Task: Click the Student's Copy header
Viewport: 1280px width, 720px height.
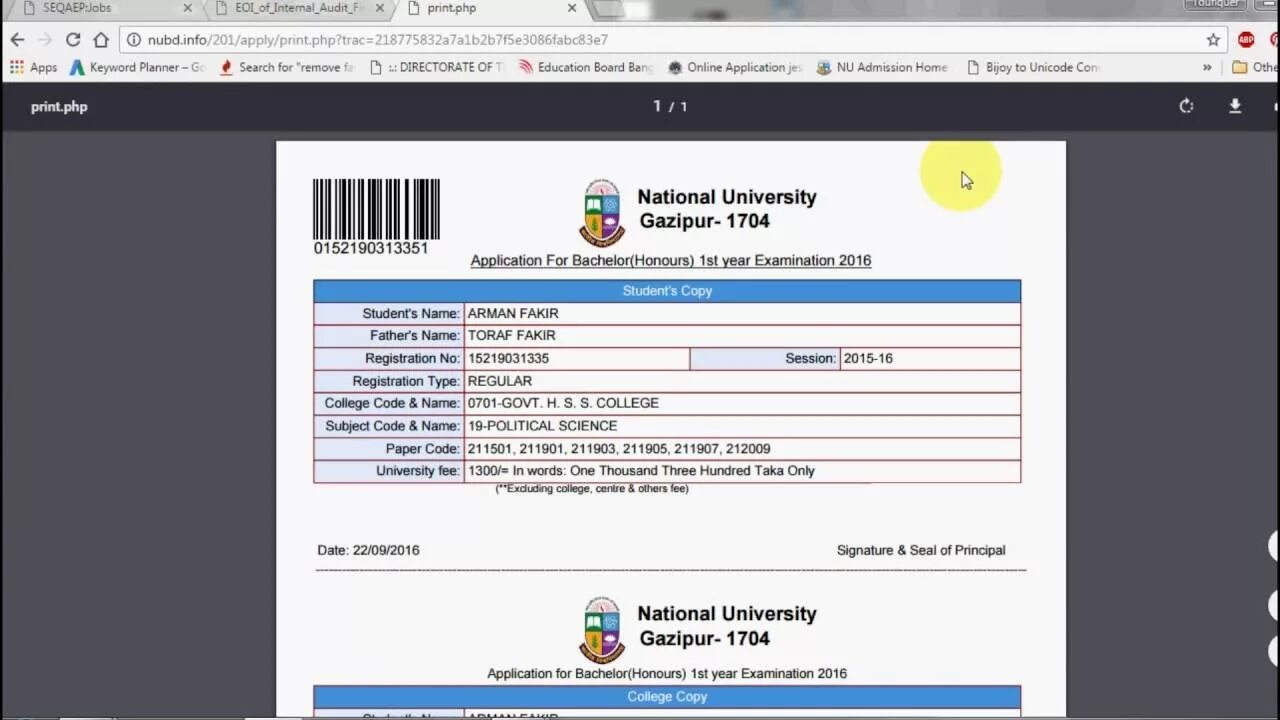Action: click(667, 291)
